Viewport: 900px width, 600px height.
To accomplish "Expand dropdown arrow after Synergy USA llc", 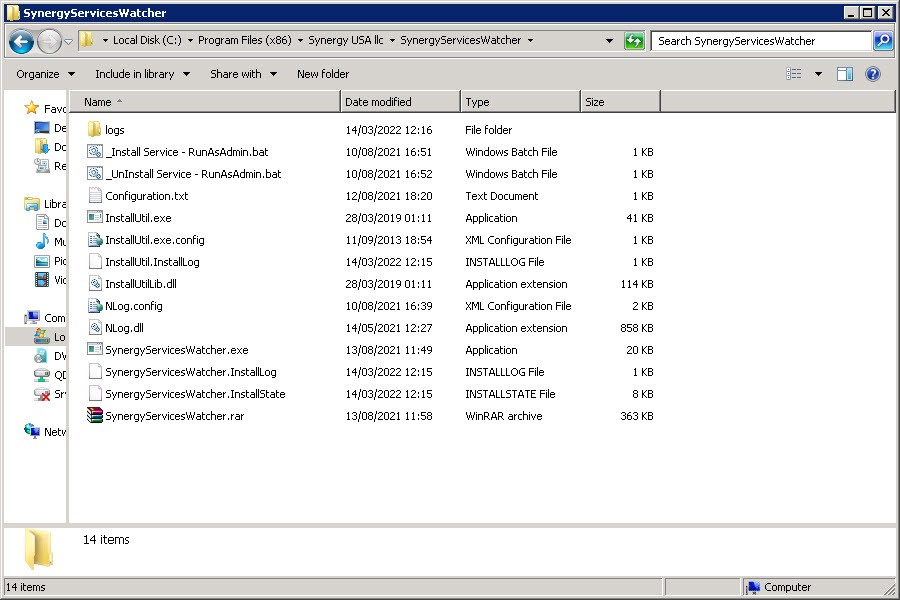I will [393, 41].
